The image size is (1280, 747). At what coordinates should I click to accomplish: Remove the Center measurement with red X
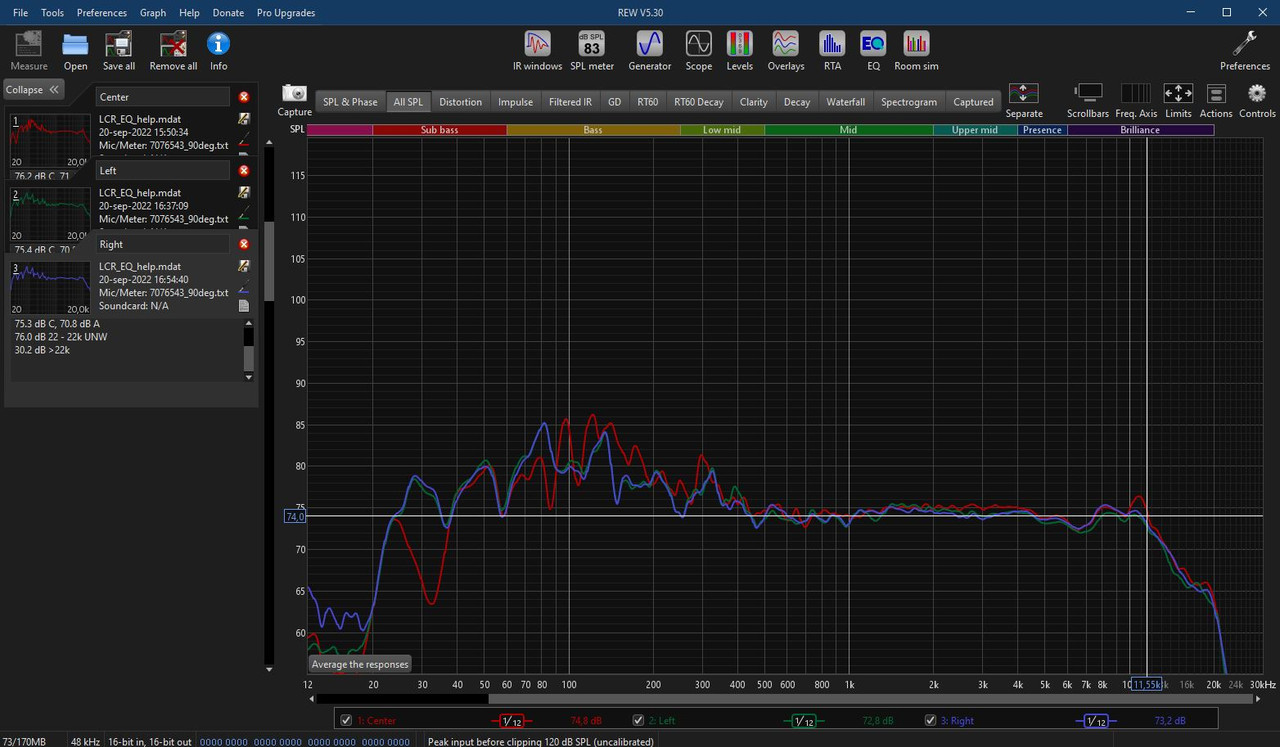[244, 97]
